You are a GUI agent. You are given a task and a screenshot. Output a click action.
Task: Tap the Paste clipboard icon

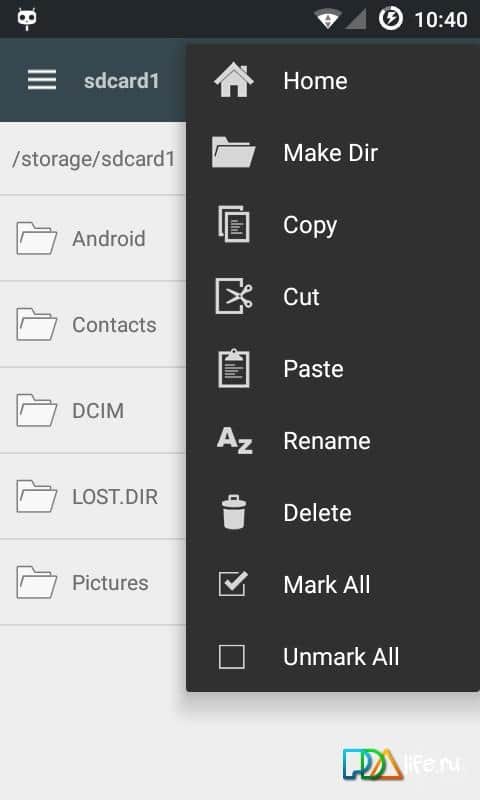pos(234,368)
